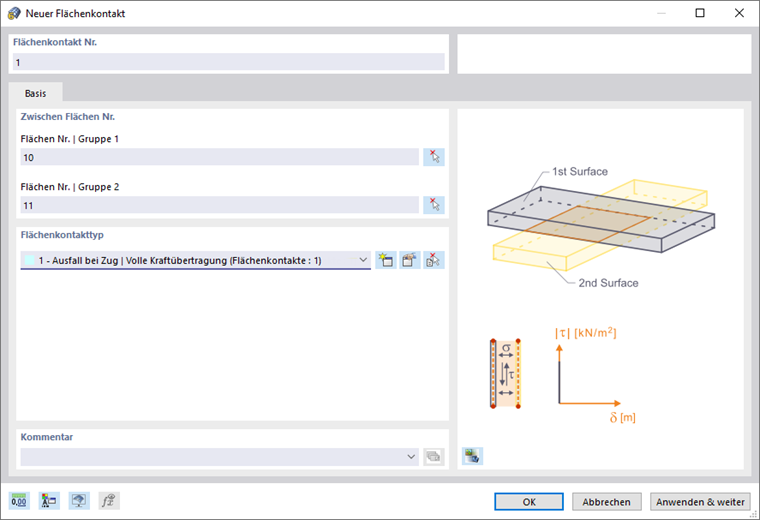Click the second bottom-left toolbar icon
Screen dimensions: 760x520
49,501
